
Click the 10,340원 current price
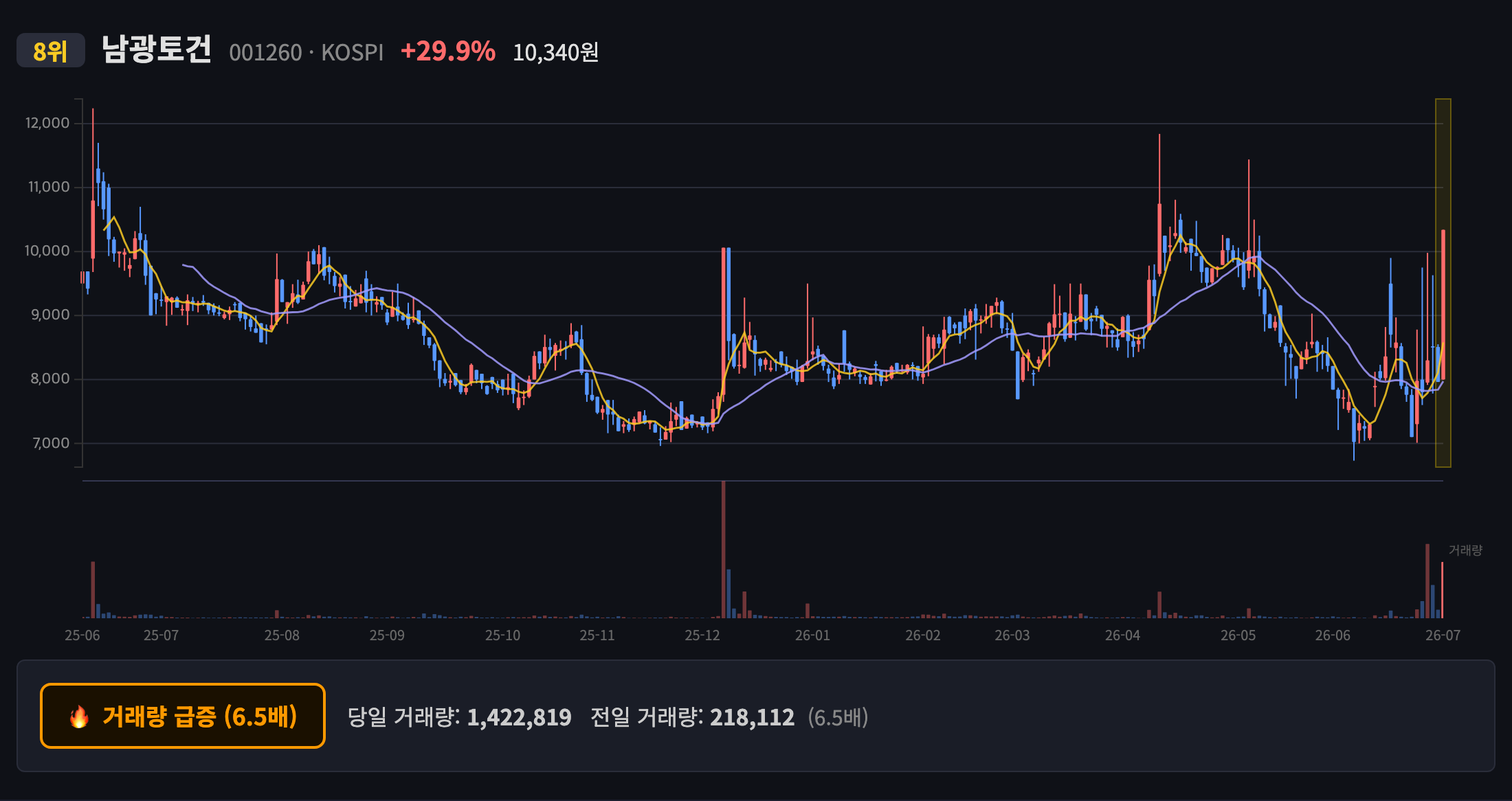(x=556, y=52)
